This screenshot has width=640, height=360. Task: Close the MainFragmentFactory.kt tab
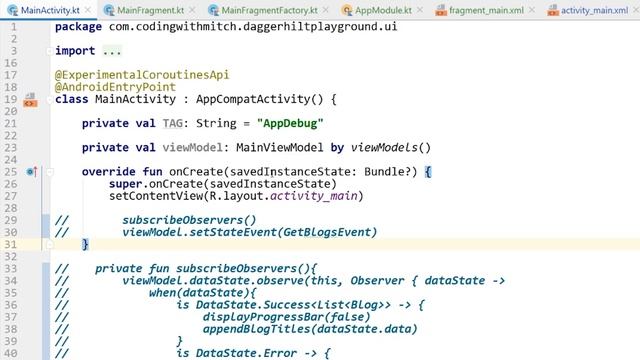325,10
